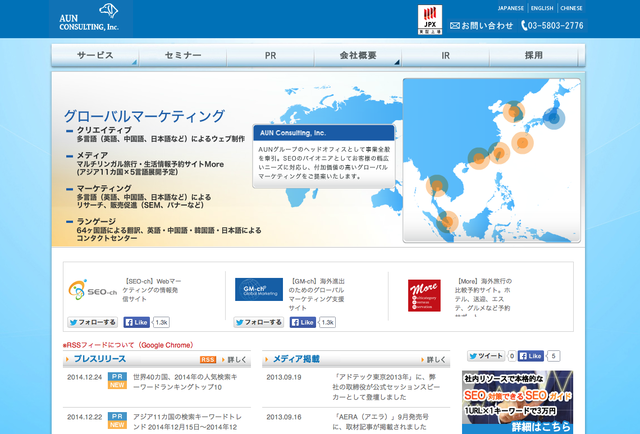Switch site language to JAPANESE
Viewport: 640px width, 434px height.
[511, 8]
